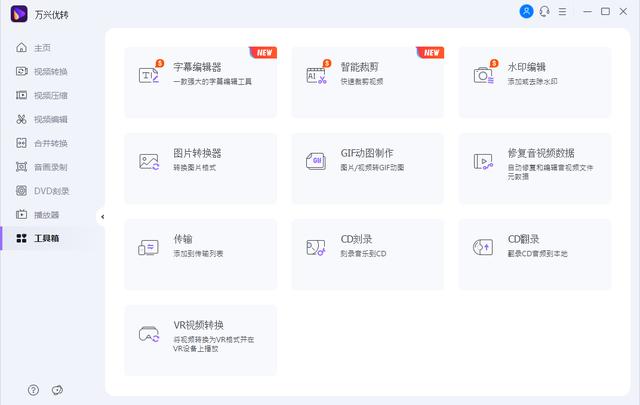Click the 智能裁剪 AI scissors icon

(316, 76)
